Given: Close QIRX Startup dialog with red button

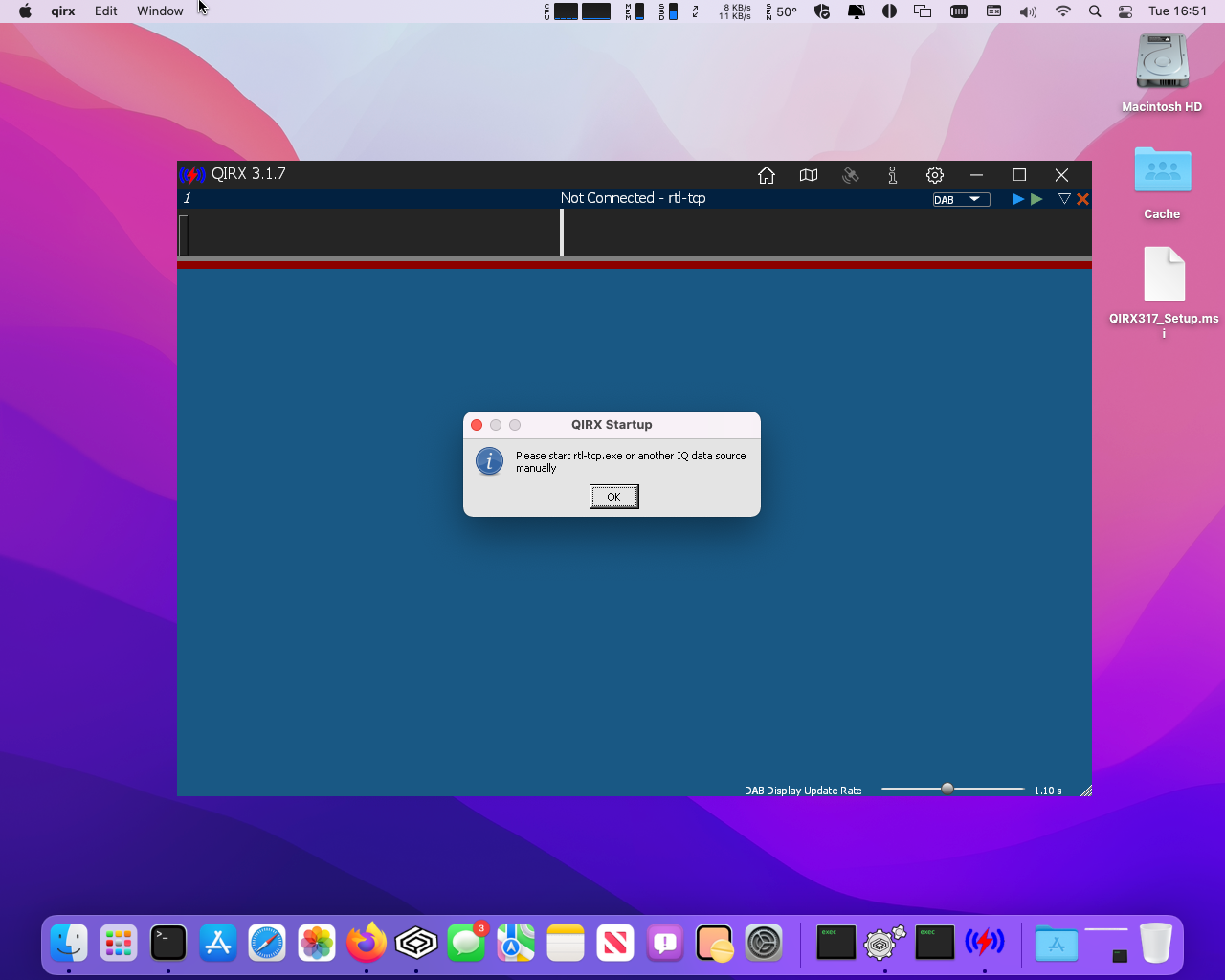Looking at the screenshot, I should click(x=477, y=425).
